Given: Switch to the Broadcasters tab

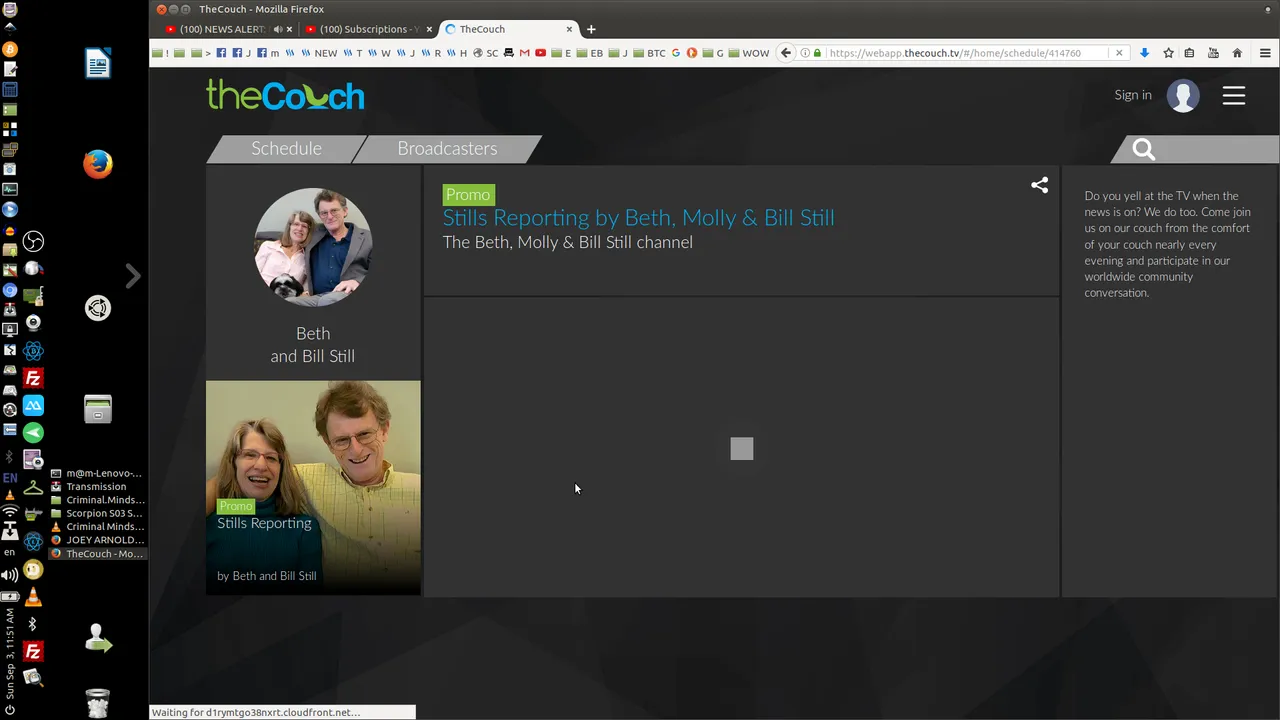Looking at the screenshot, I should 447,148.
